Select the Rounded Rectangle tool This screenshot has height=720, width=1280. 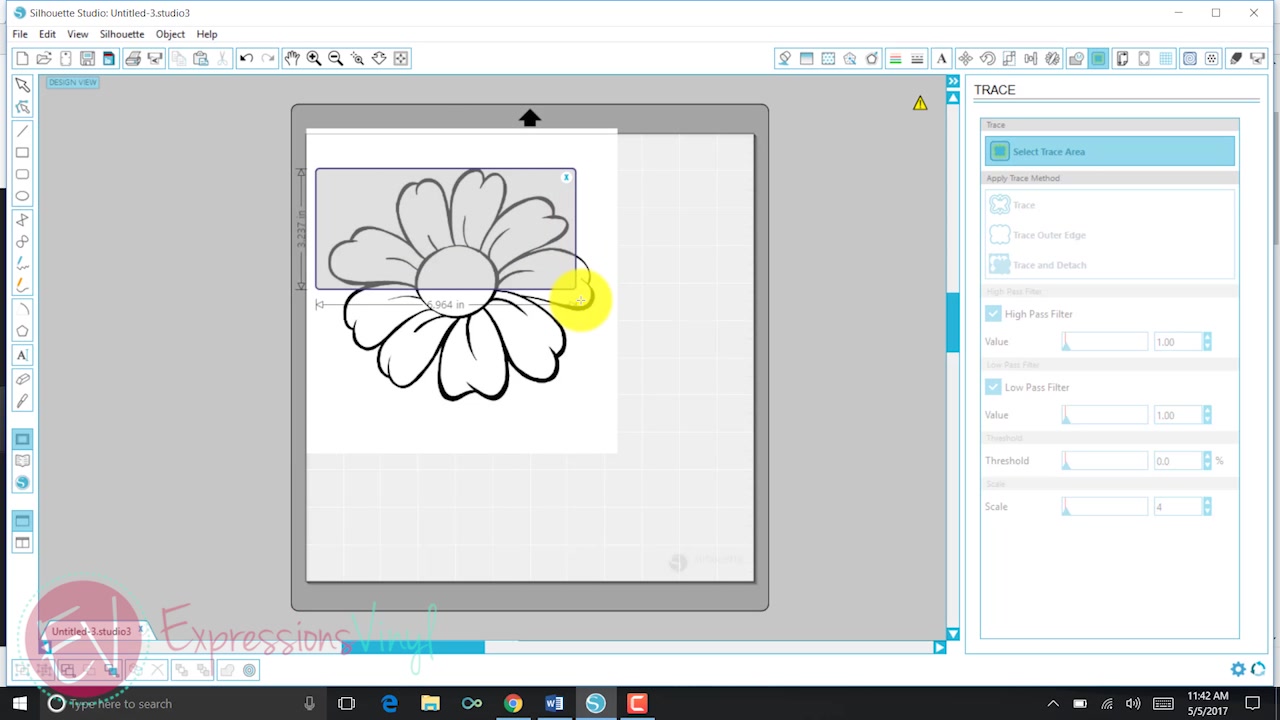click(x=22, y=175)
